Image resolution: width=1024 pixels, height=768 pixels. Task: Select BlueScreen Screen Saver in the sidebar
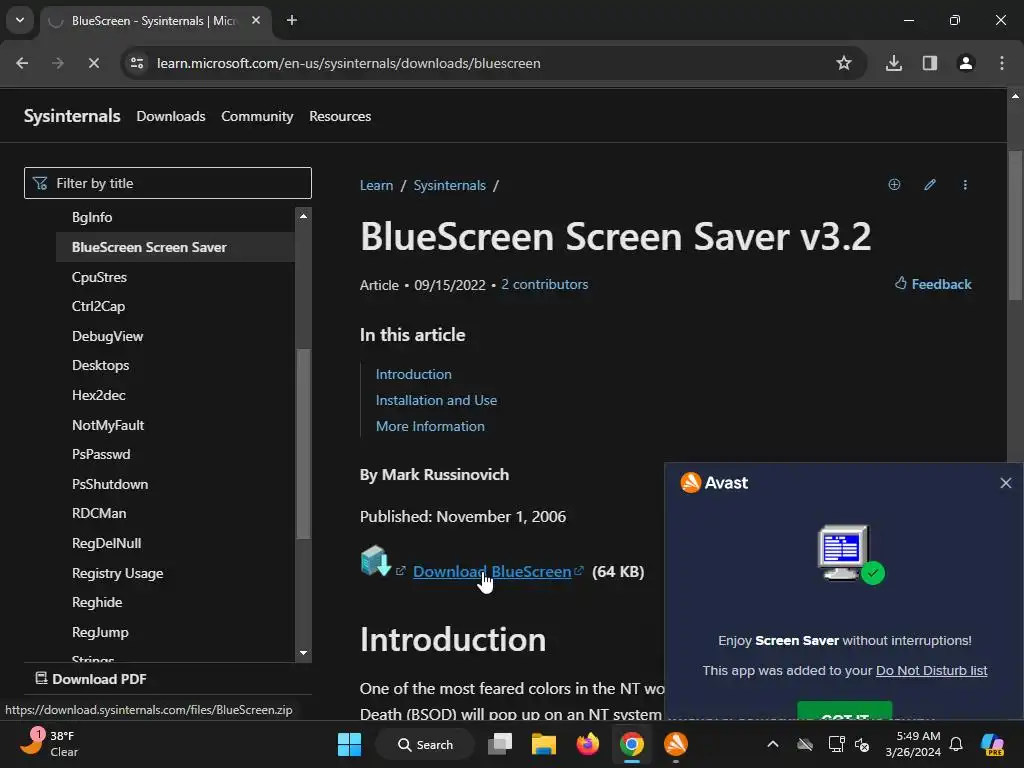pos(149,248)
